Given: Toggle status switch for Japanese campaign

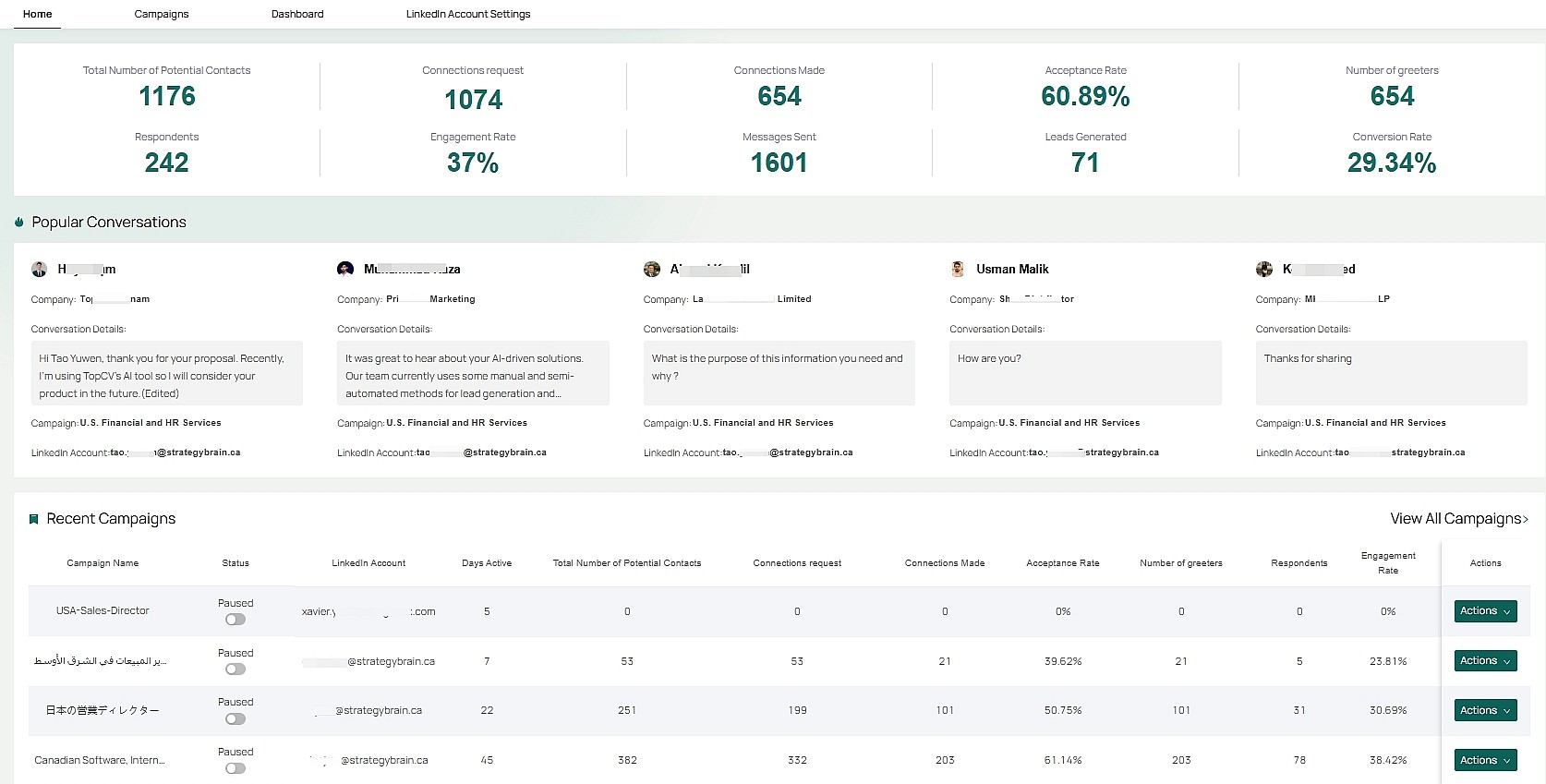Looking at the screenshot, I should coord(236,718).
